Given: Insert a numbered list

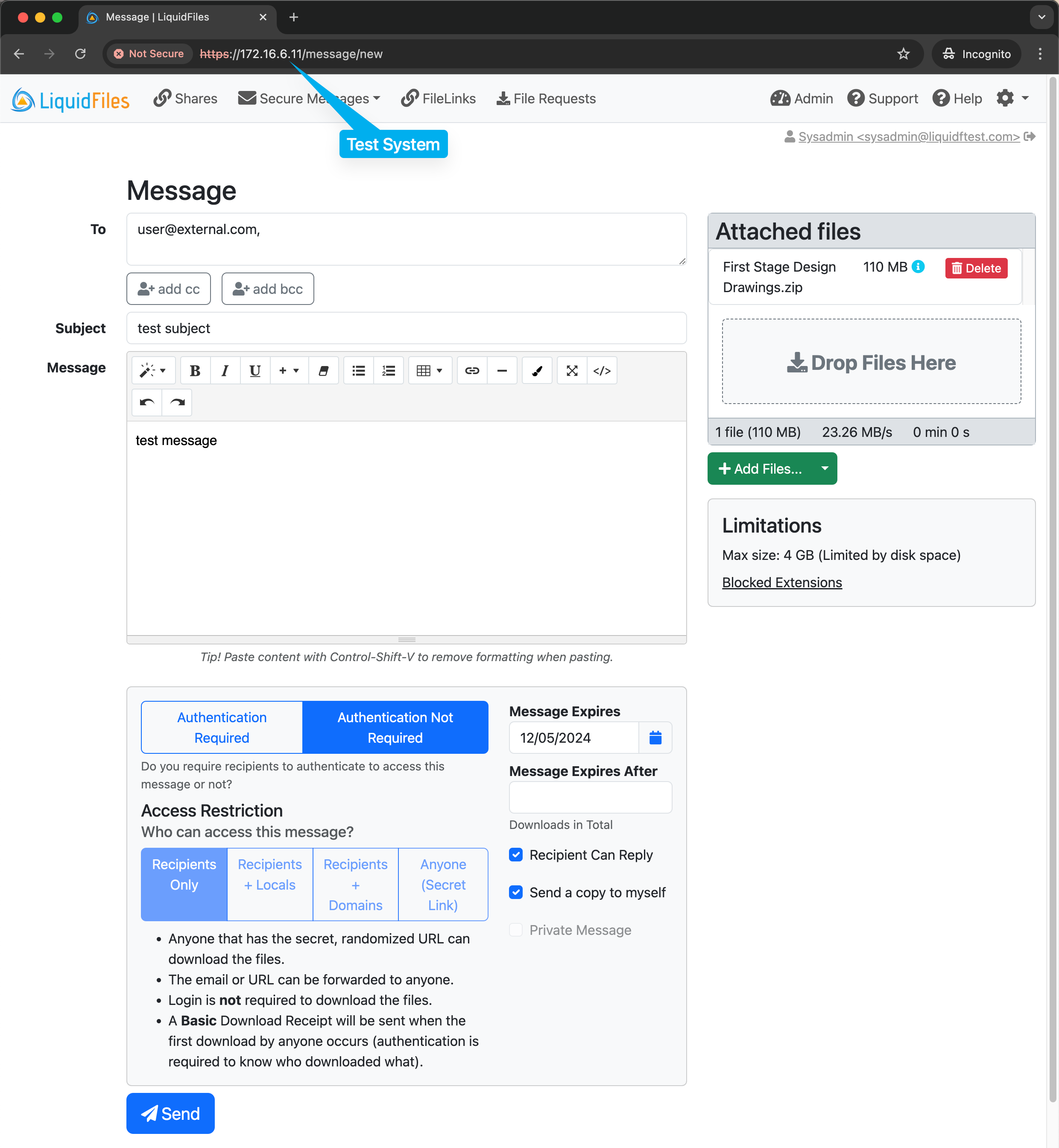Looking at the screenshot, I should 389,370.
